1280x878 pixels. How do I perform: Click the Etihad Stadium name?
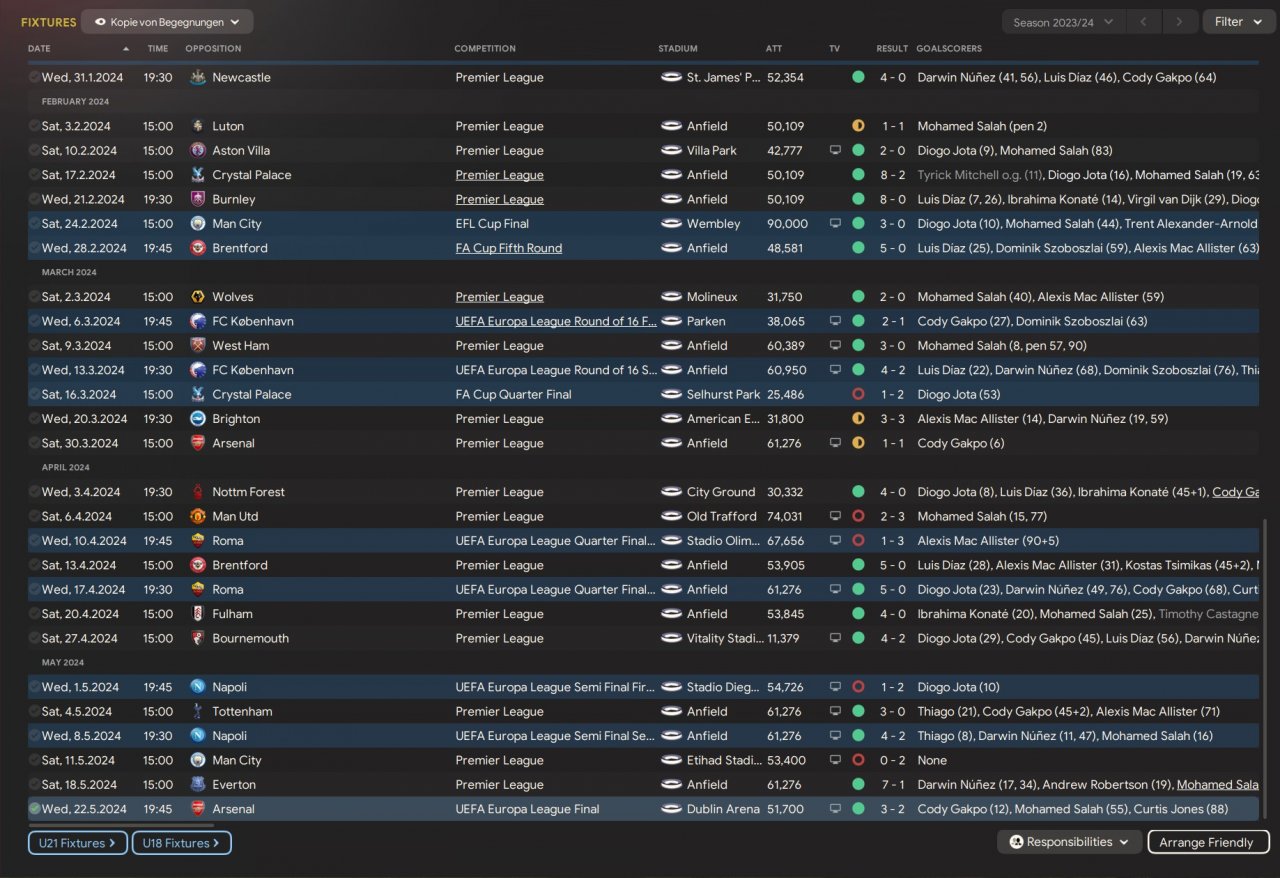[x=725, y=761]
